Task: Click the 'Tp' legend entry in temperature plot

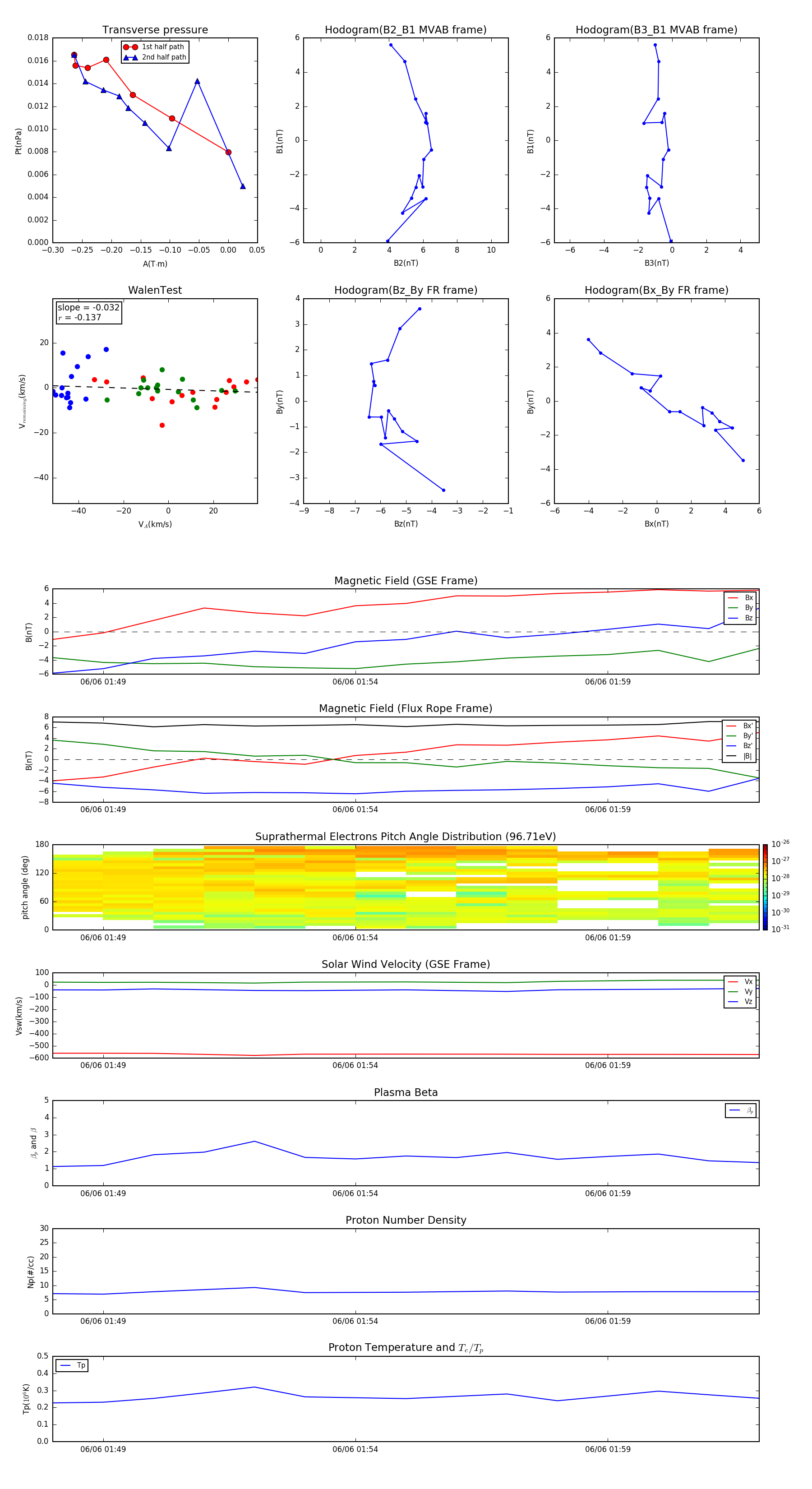Action: pyautogui.click(x=72, y=1365)
